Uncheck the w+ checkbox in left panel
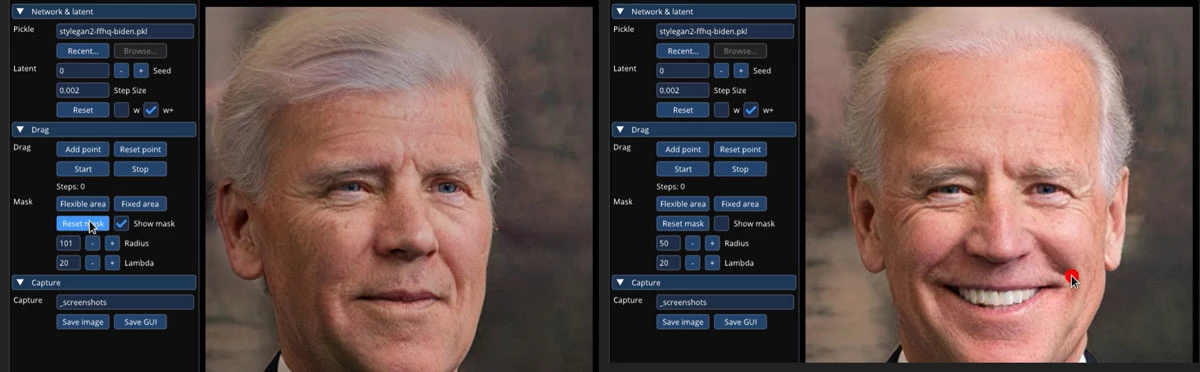 click(x=151, y=110)
